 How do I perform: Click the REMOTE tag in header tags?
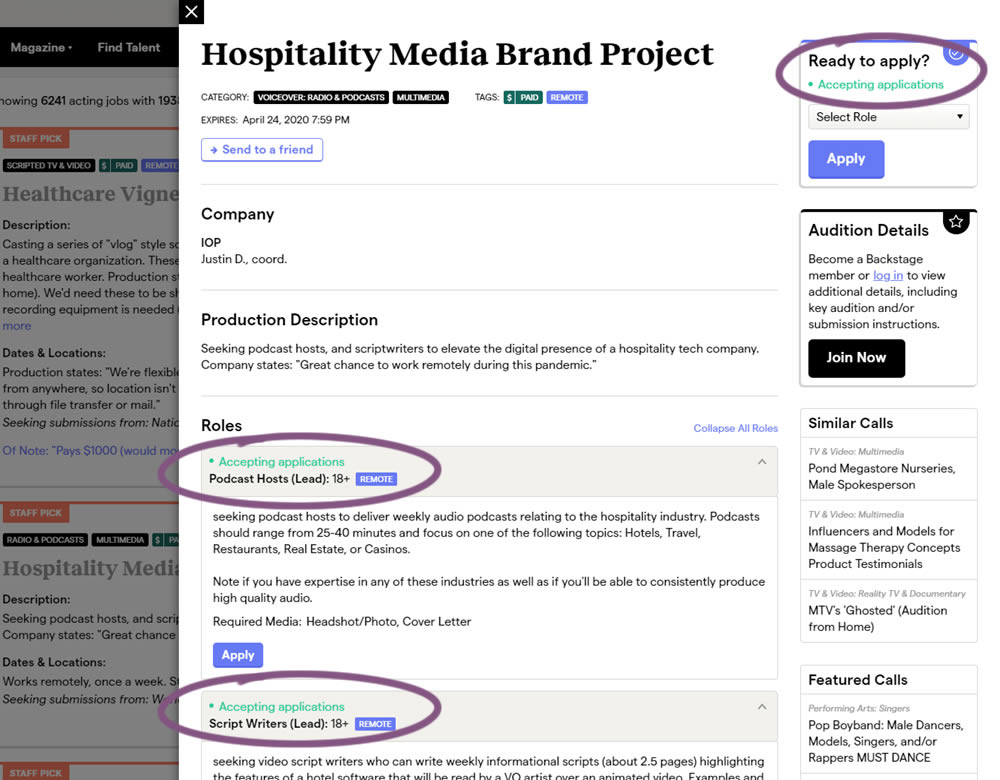(x=567, y=98)
